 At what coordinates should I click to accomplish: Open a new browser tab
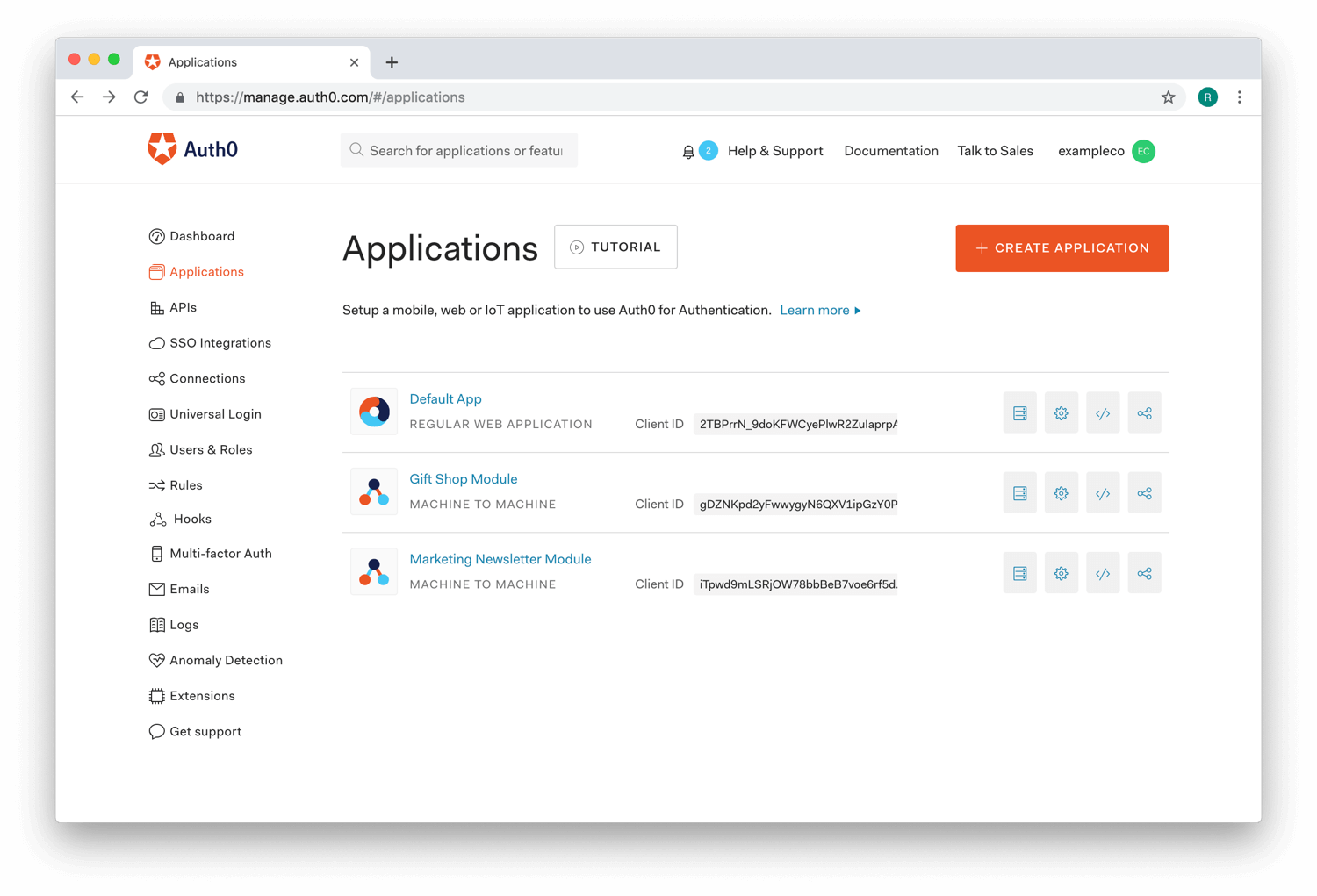392,62
